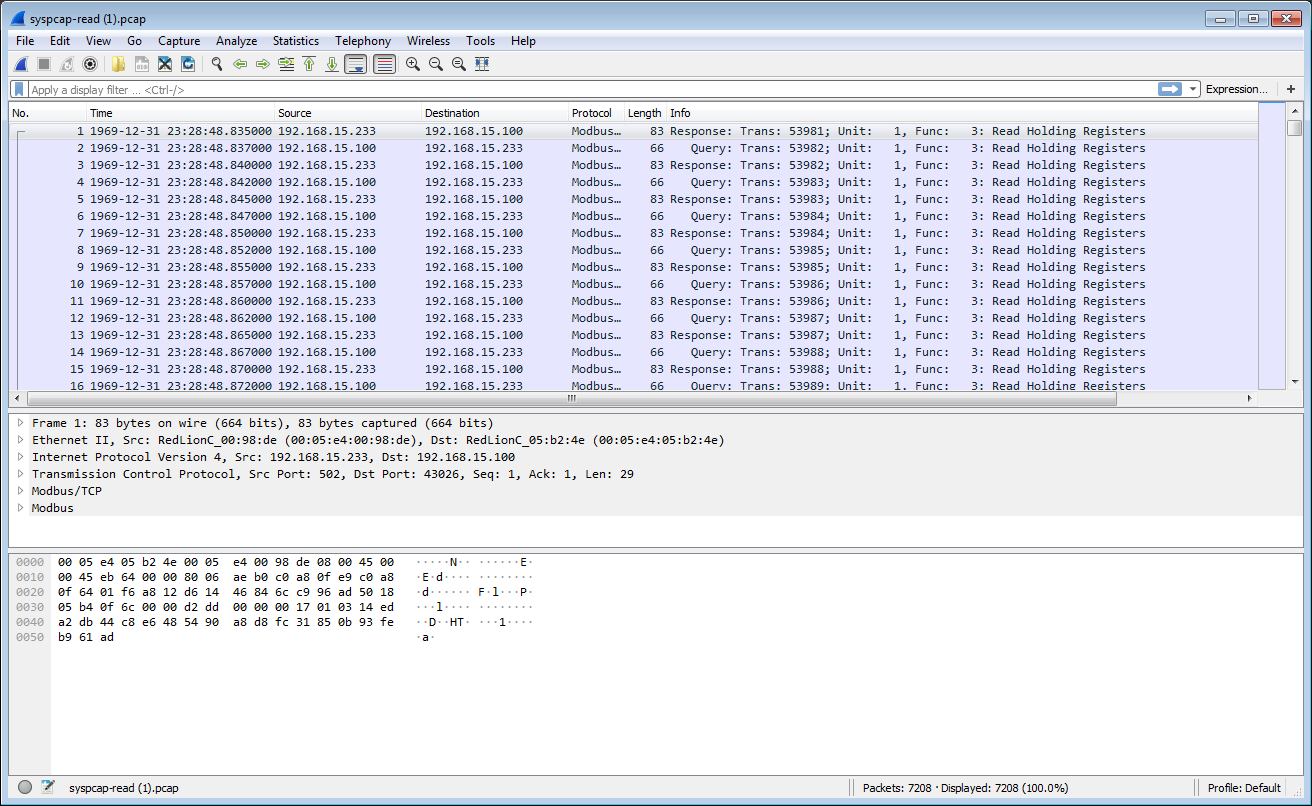Close this capture file icon
The width and height of the screenshot is (1312, 806).
point(165,64)
